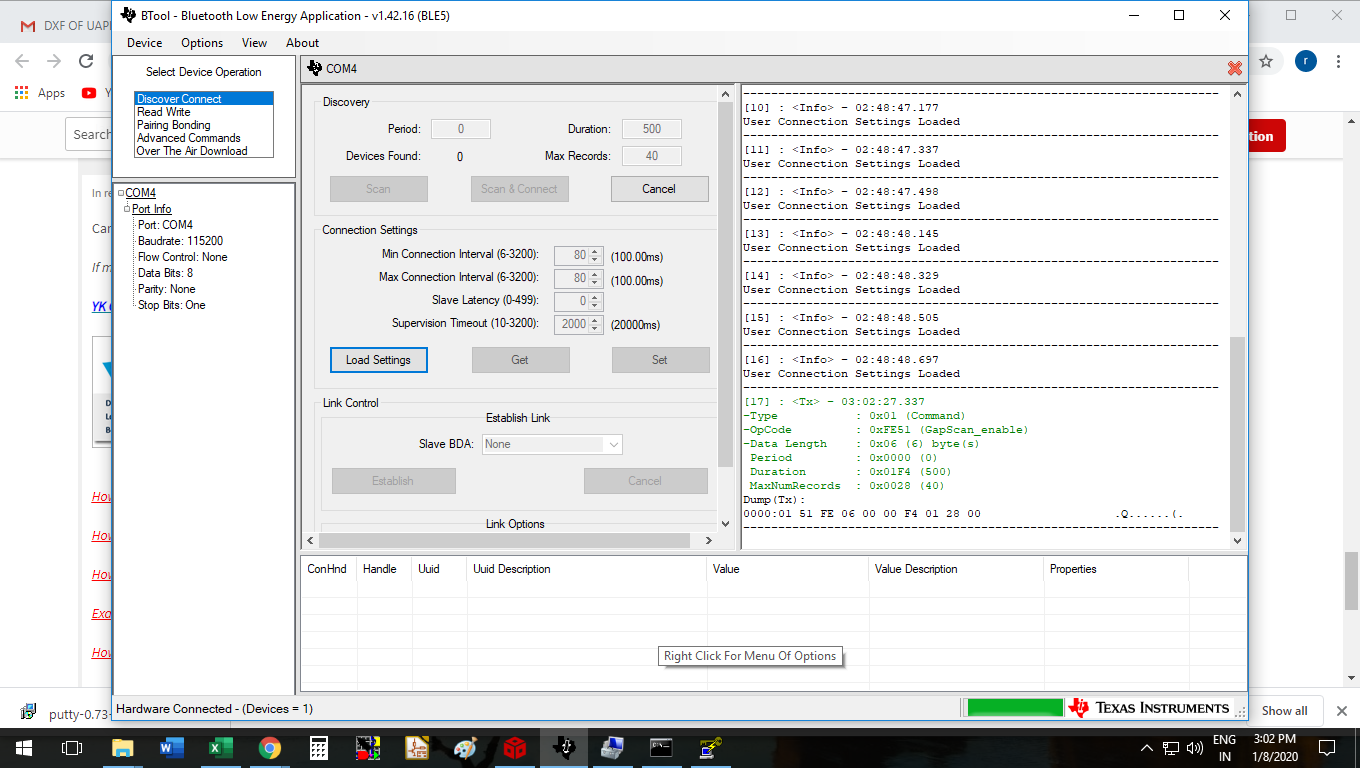Open the Paint palette icon on the taskbar

(x=466, y=747)
